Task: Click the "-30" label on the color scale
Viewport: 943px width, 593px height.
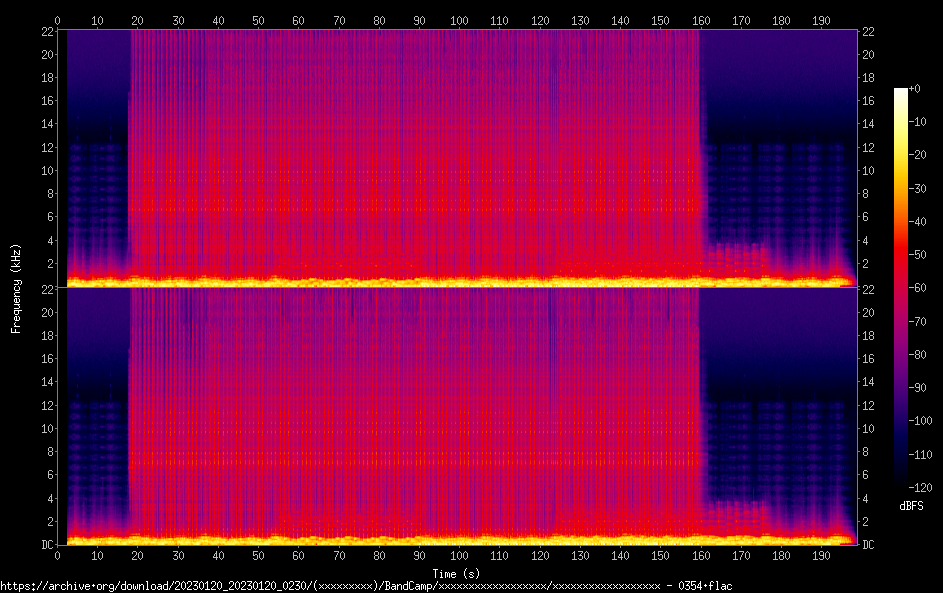Action: pos(917,189)
